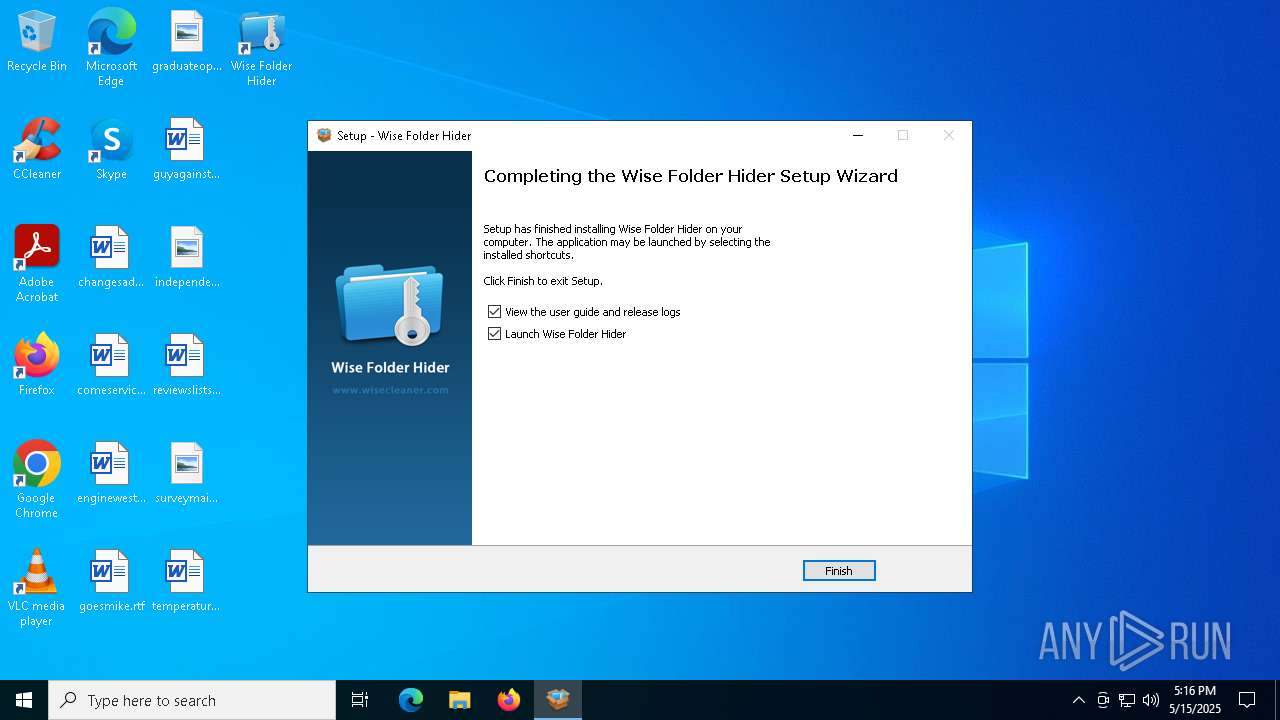Launch Edge from the taskbar
1280x720 pixels.
tap(411, 700)
